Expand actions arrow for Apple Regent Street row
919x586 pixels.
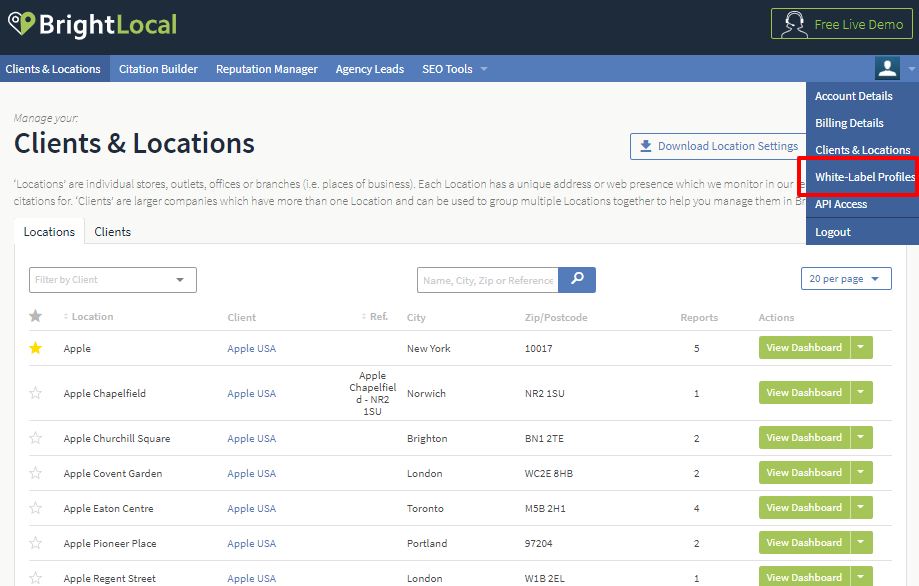861,577
